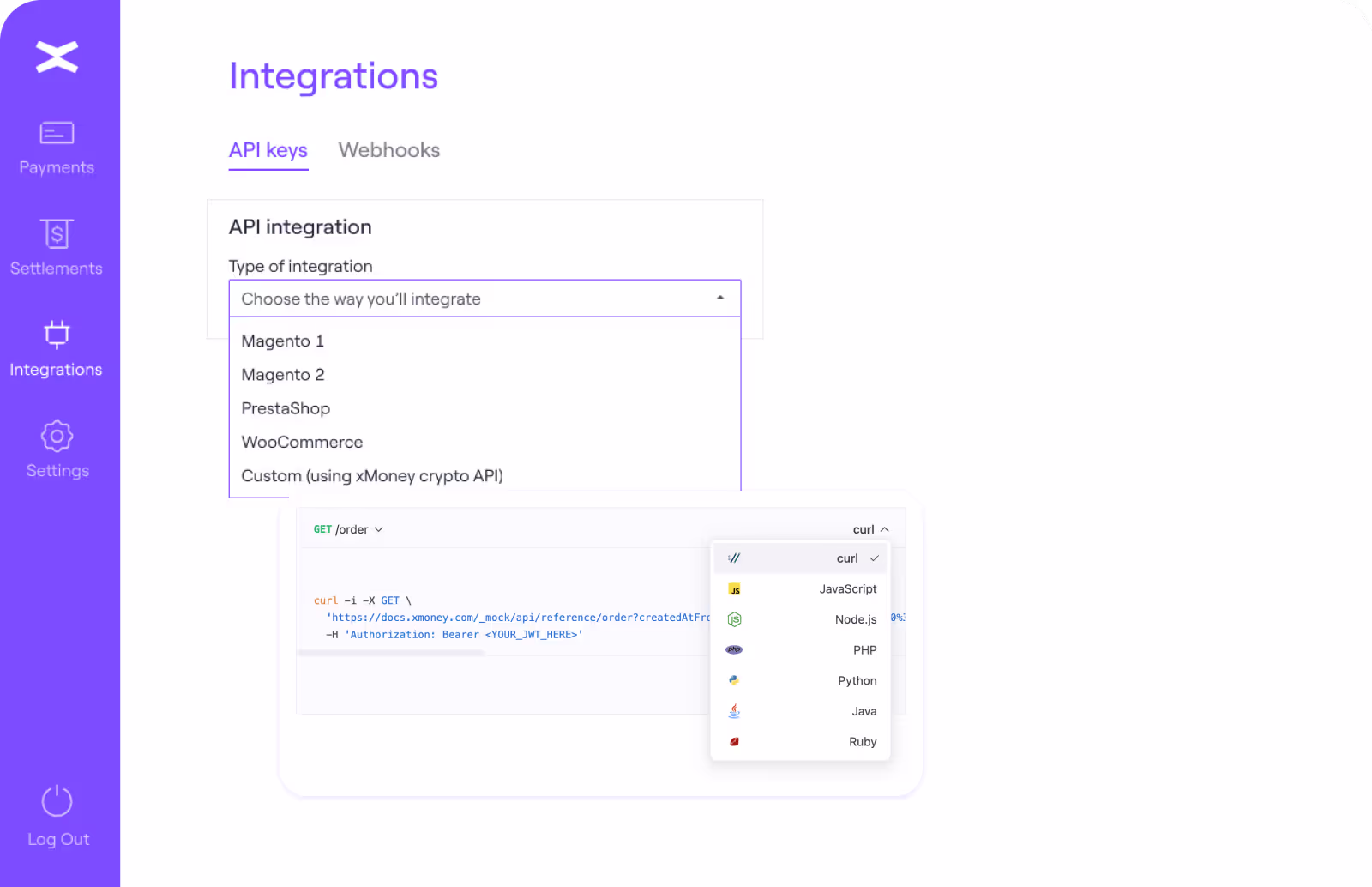Click the API integration heading
Viewport: 1372px width, 887px height.
click(x=300, y=227)
